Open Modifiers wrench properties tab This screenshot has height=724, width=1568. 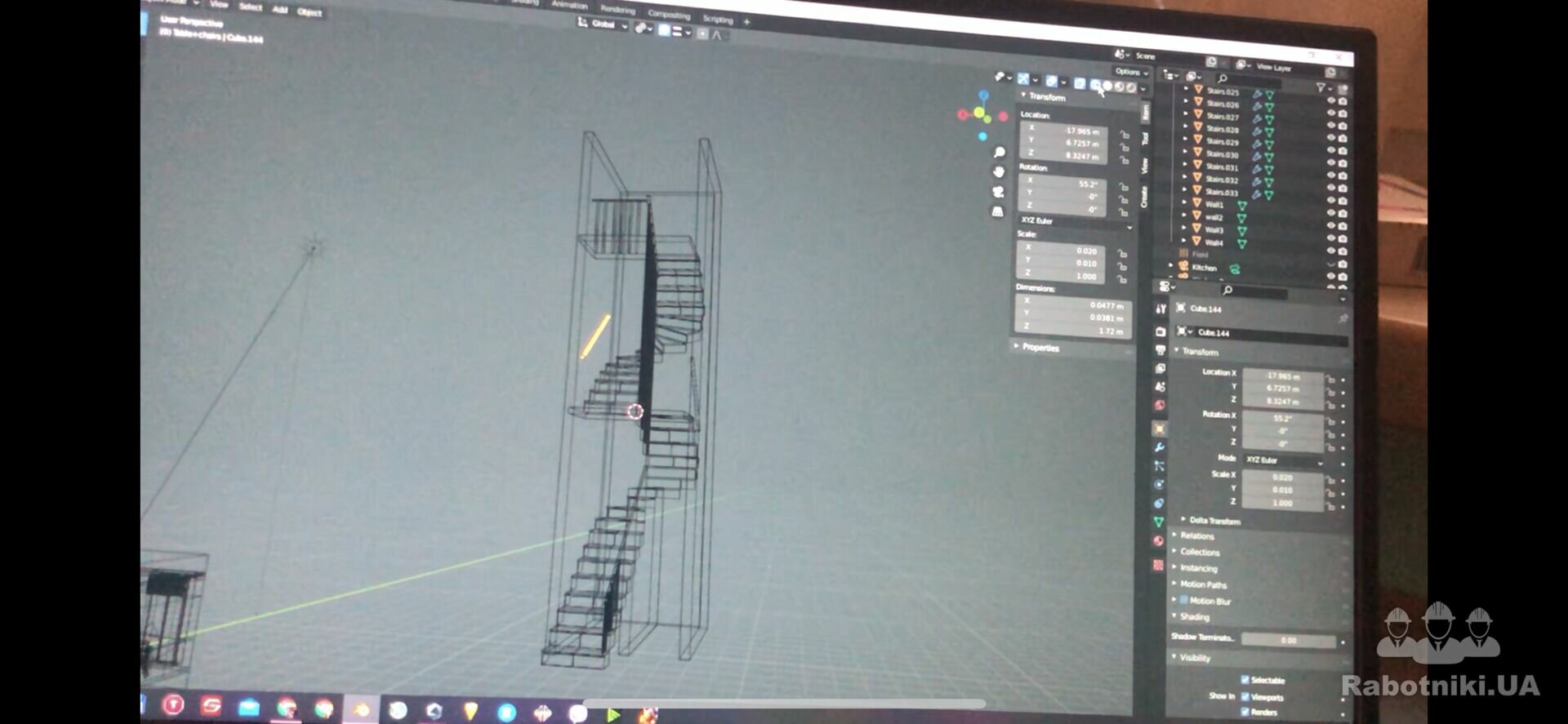click(x=1159, y=447)
